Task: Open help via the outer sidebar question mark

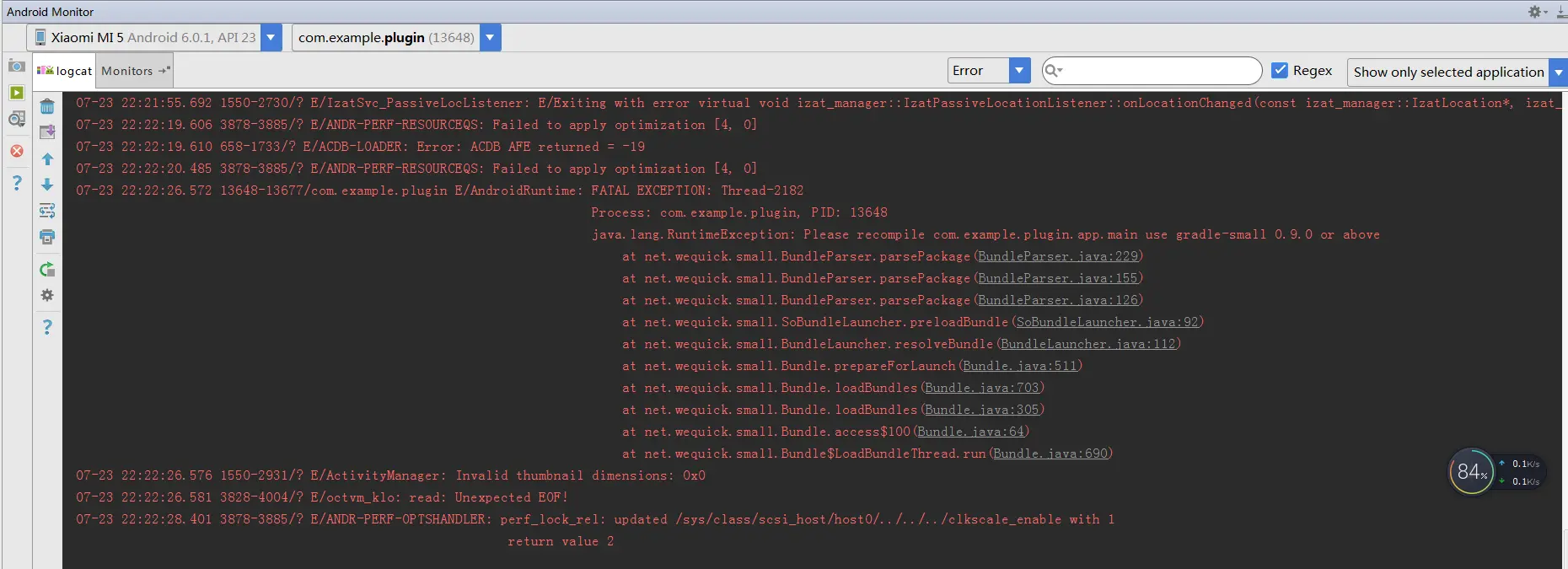Action: tap(16, 182)
